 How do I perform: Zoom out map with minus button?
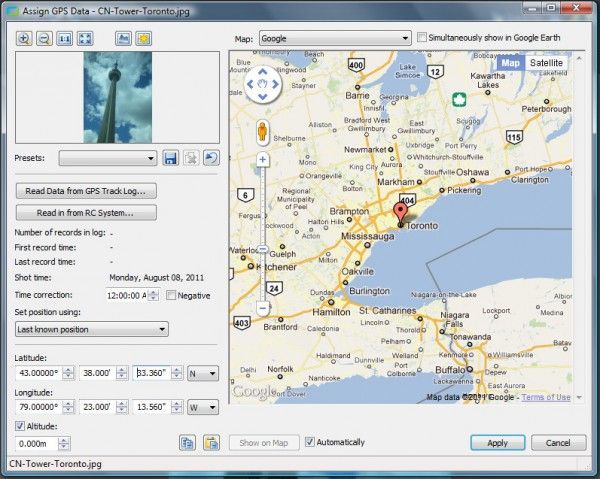click(262, 308)
